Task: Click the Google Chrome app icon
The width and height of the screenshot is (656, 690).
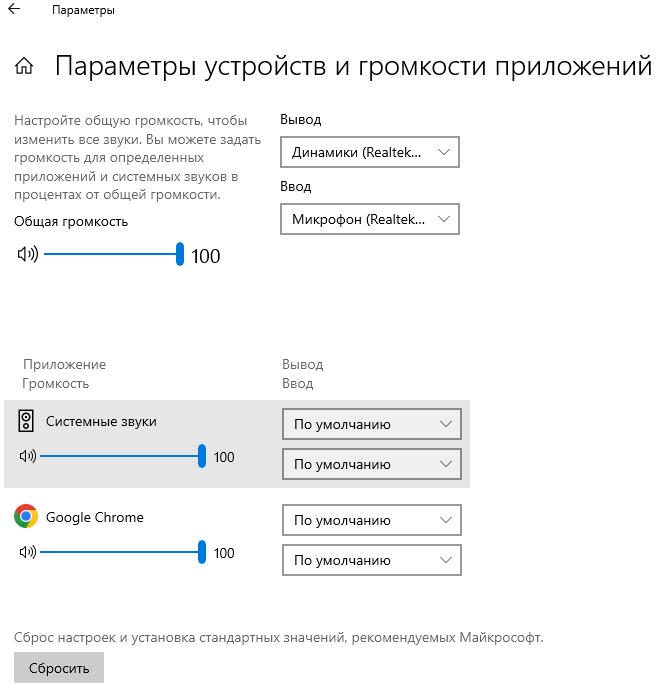Action: point(26,517)
